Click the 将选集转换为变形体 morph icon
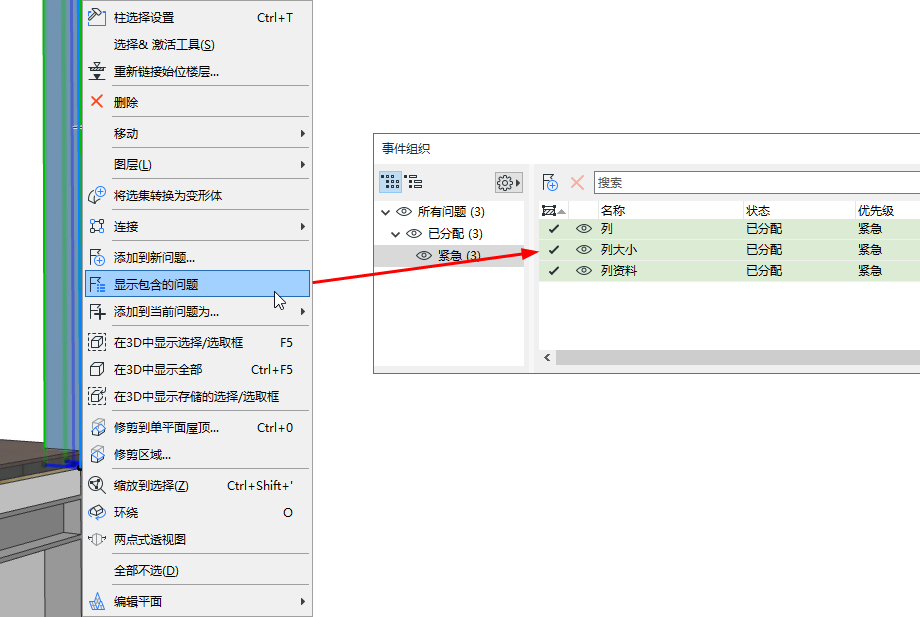The height and width of the screenshot is (617, 920). [x=97, y=195]
